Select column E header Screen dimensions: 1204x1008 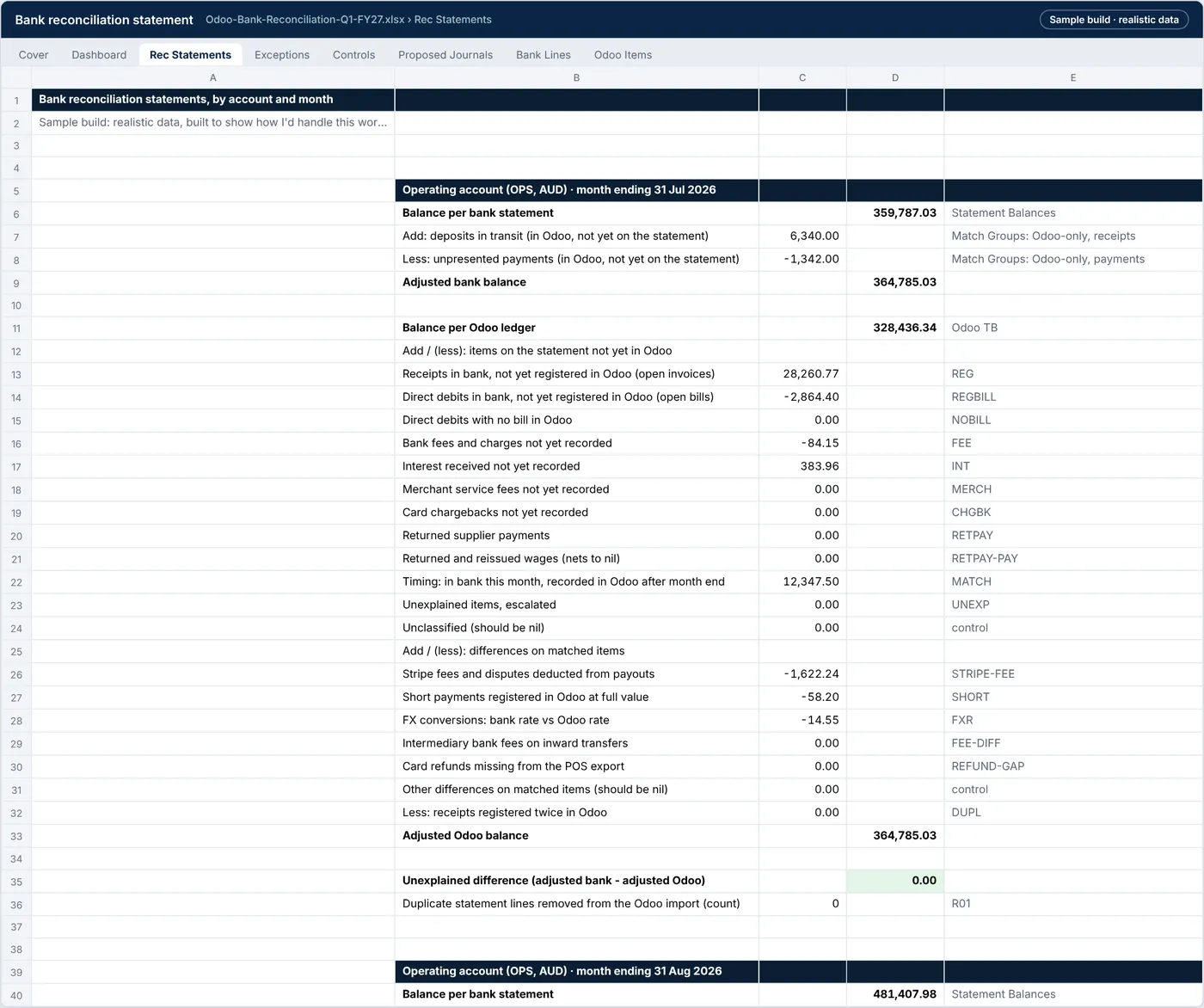pyautogui.click(x=1073, y=77)
